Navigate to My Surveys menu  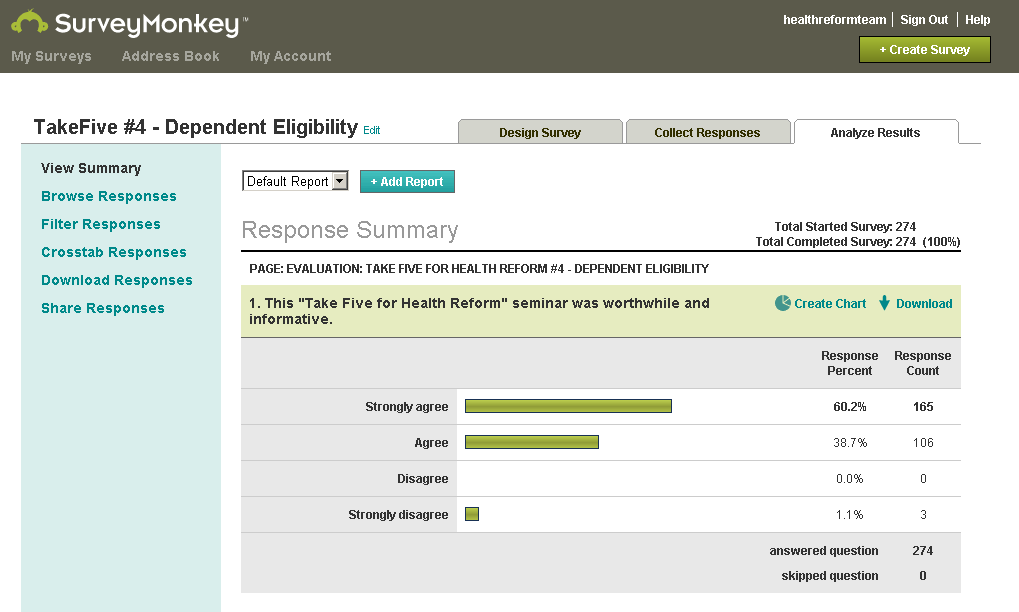(x=51, y=56)
